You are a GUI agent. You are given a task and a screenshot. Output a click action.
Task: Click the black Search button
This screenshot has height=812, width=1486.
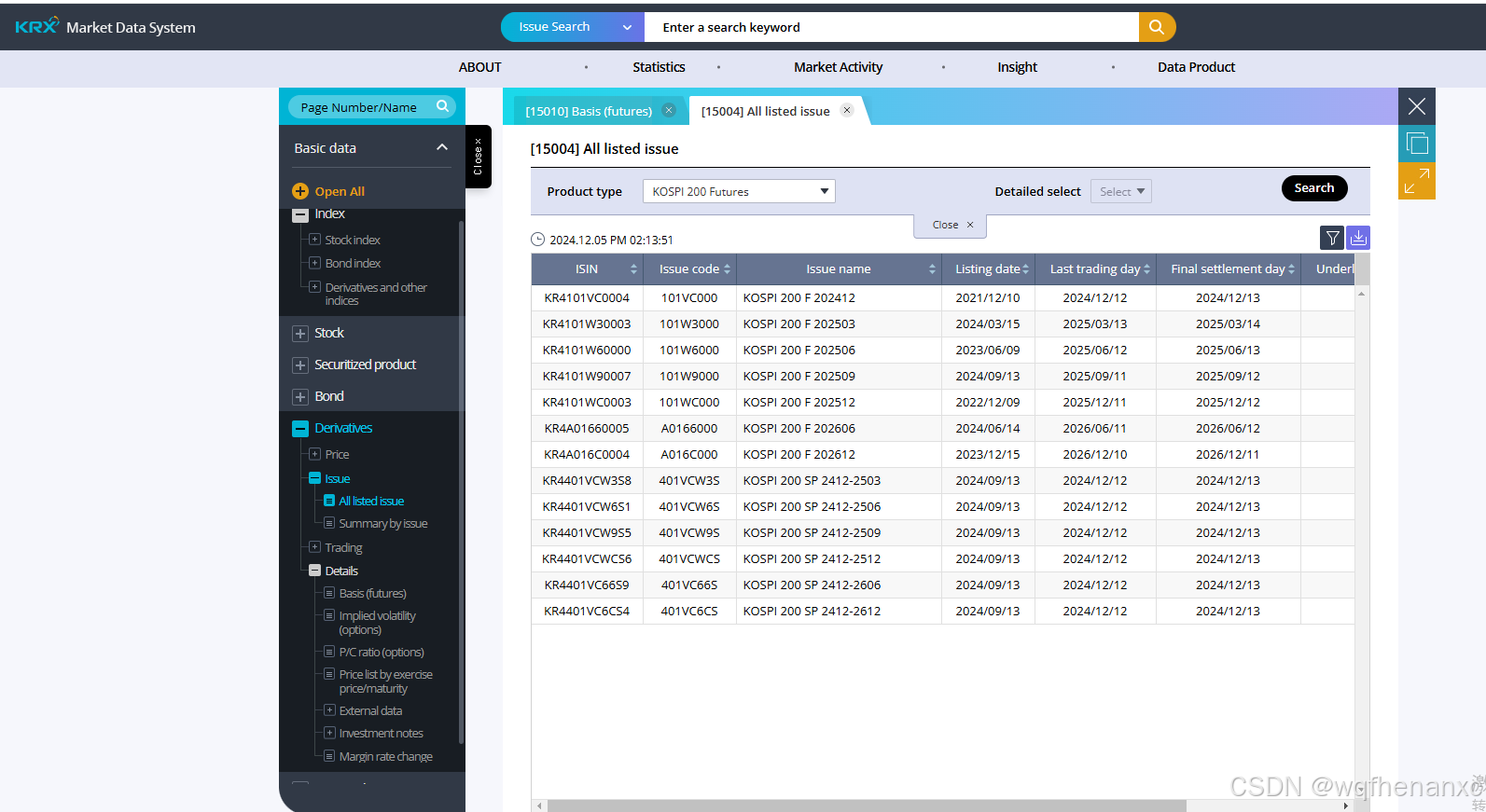tap(1314, 188)
